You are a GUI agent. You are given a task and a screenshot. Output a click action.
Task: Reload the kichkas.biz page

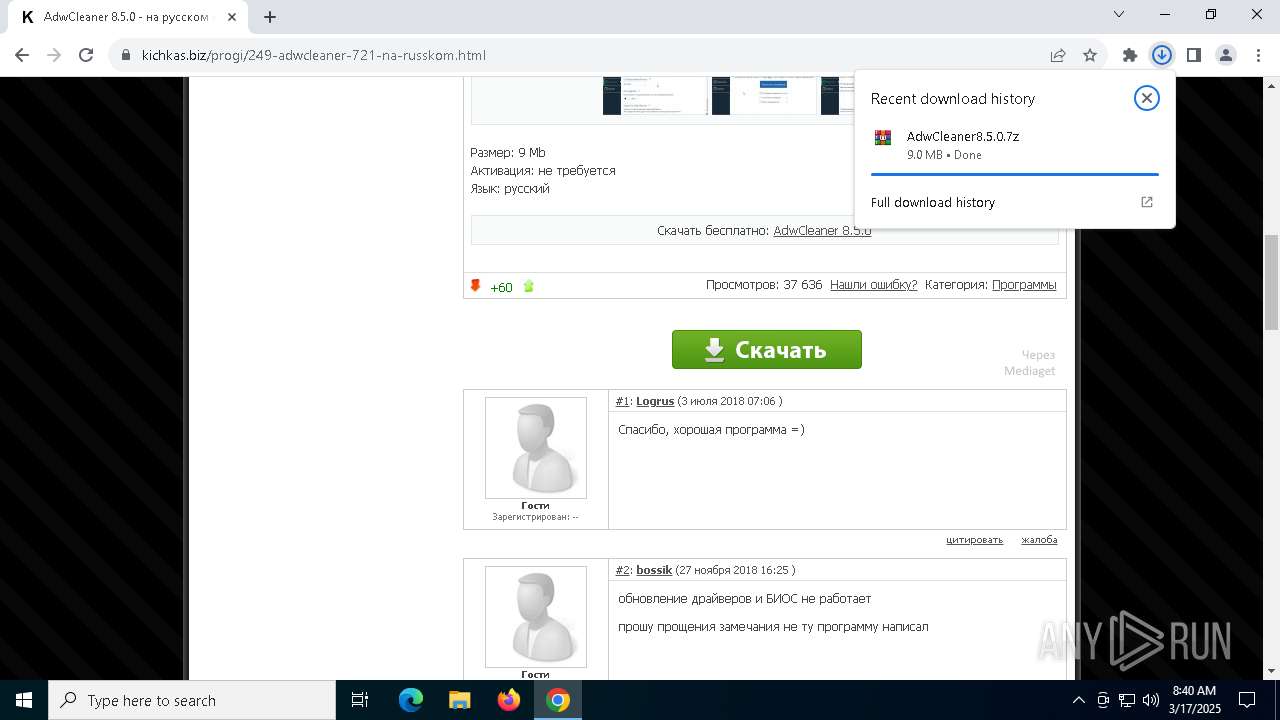86,55
